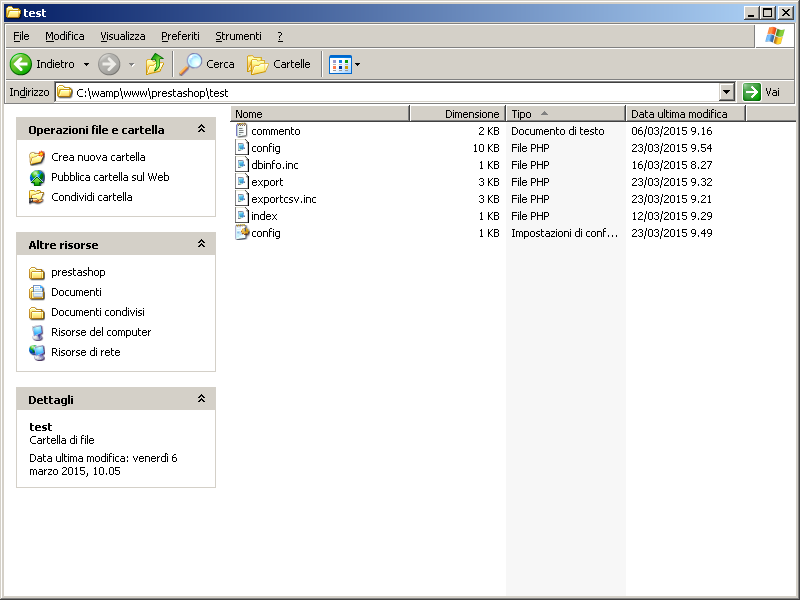This screenshot has height=600, width=800.
Task: Select the exportcsv.inc file name
Action: (284, 199)
